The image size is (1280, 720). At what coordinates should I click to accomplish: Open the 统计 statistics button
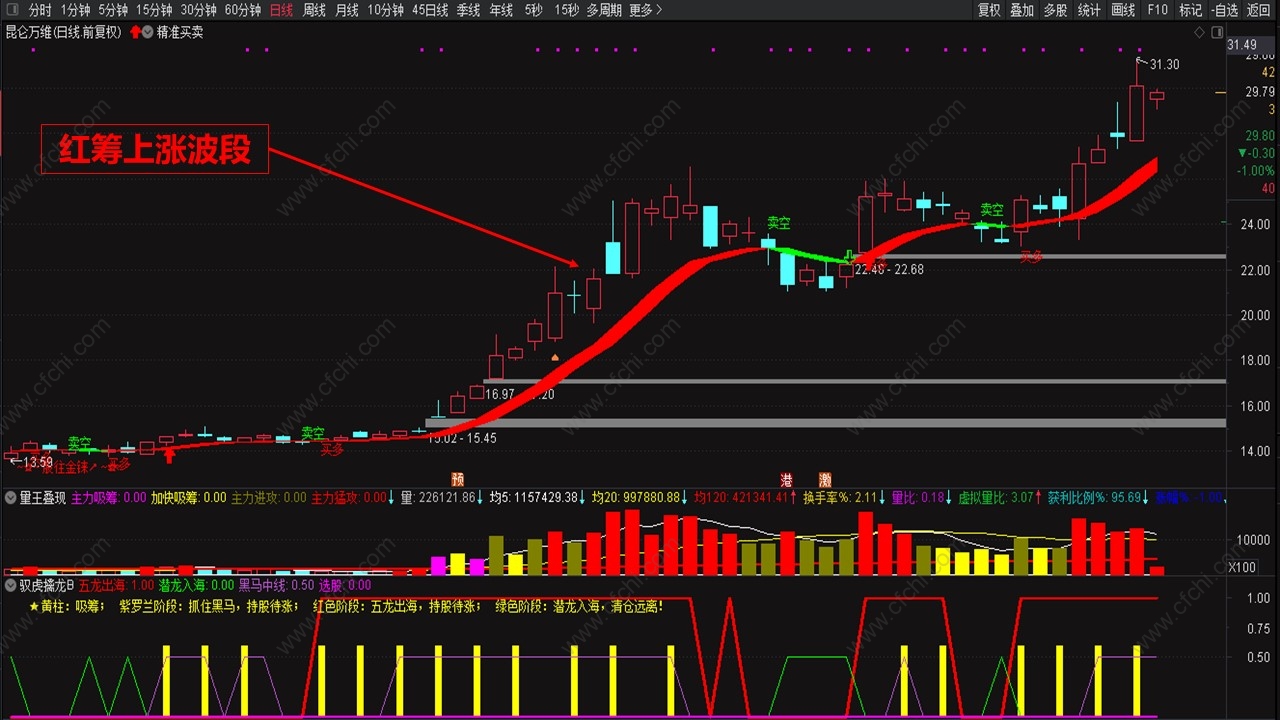pyautogui.click(x=1089, y=10)
